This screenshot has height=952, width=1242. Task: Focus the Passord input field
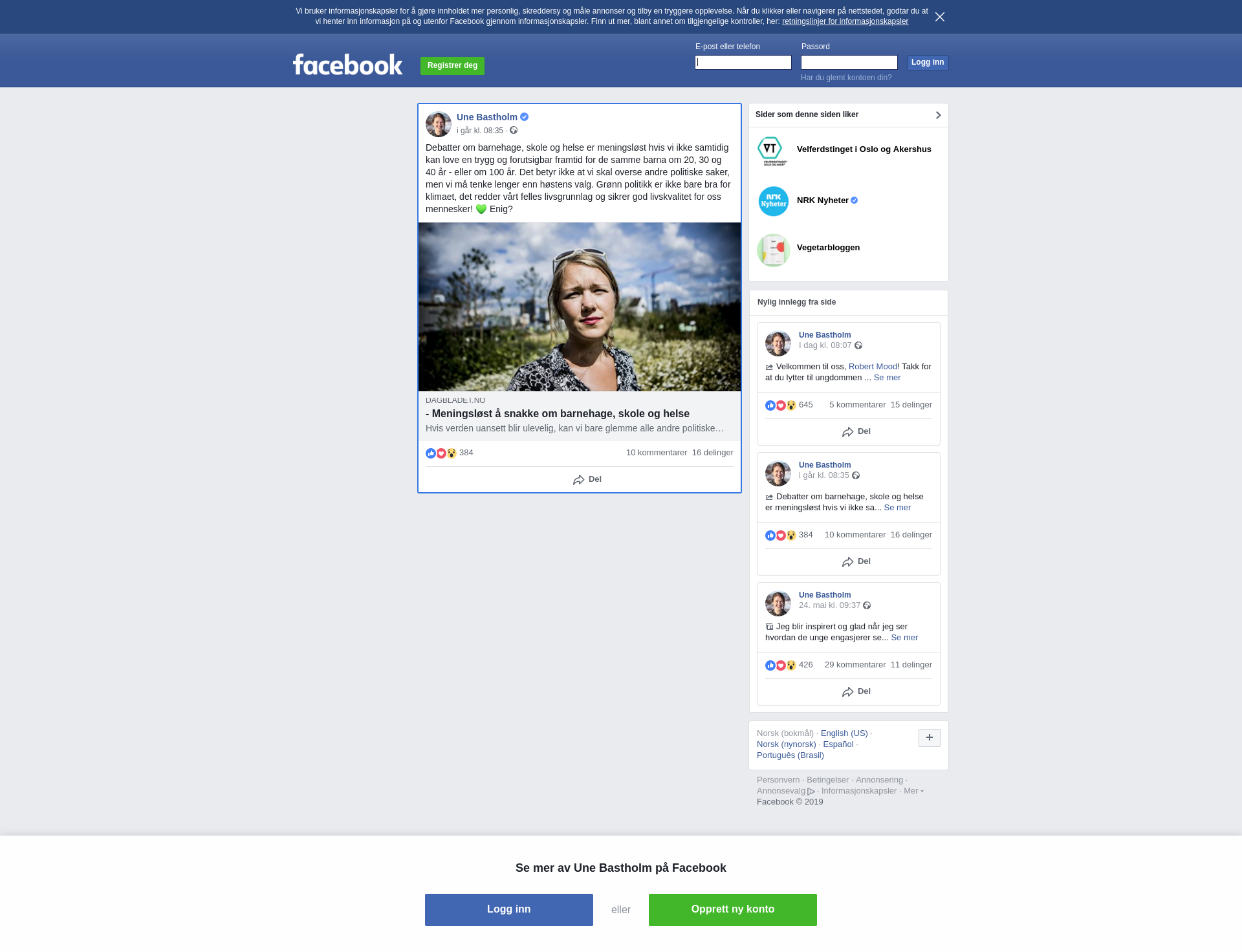(x=849, y=63)
